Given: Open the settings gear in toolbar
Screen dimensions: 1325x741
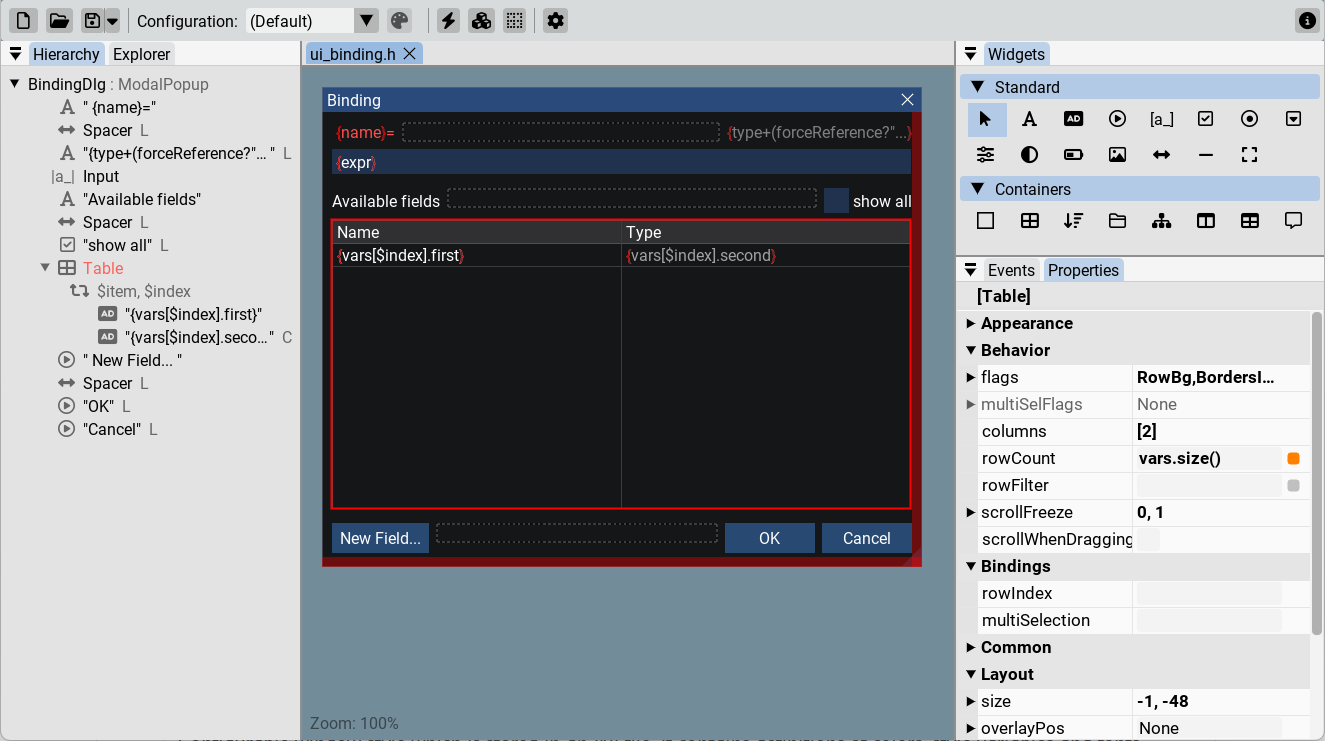Looking at the screenshot, I should [x=555, y=21].
